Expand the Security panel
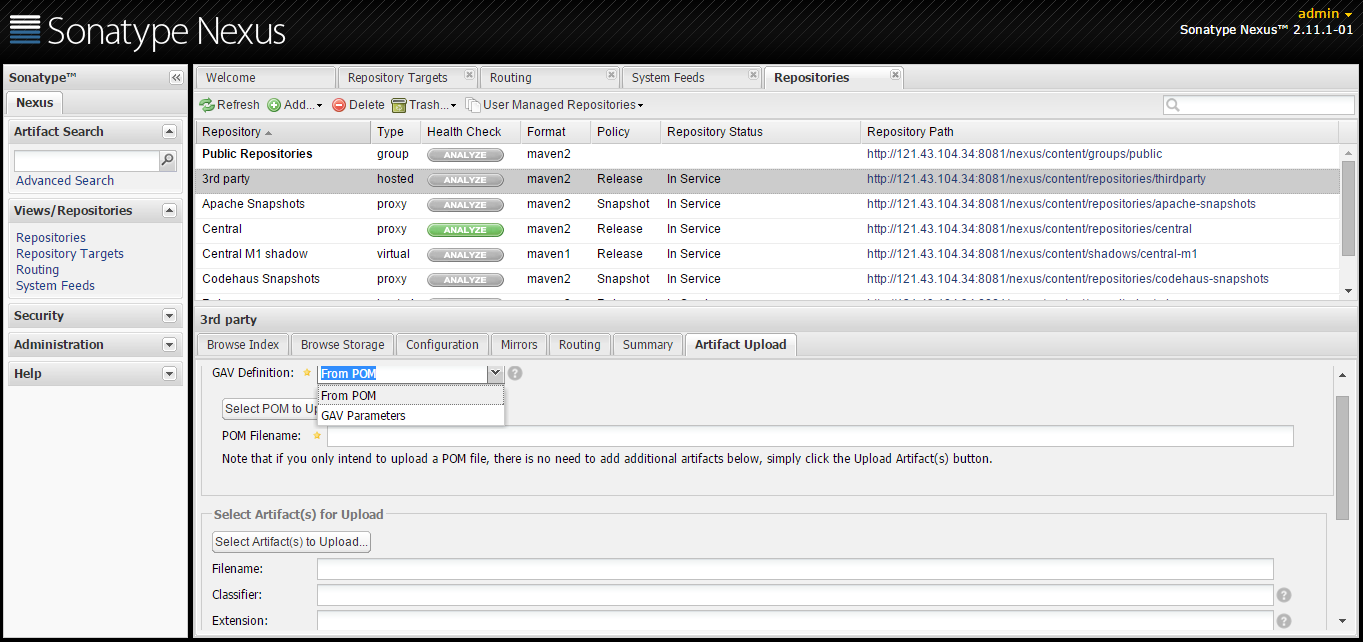The width and height of the screenshot is (1363, 642). click(169, 316)
